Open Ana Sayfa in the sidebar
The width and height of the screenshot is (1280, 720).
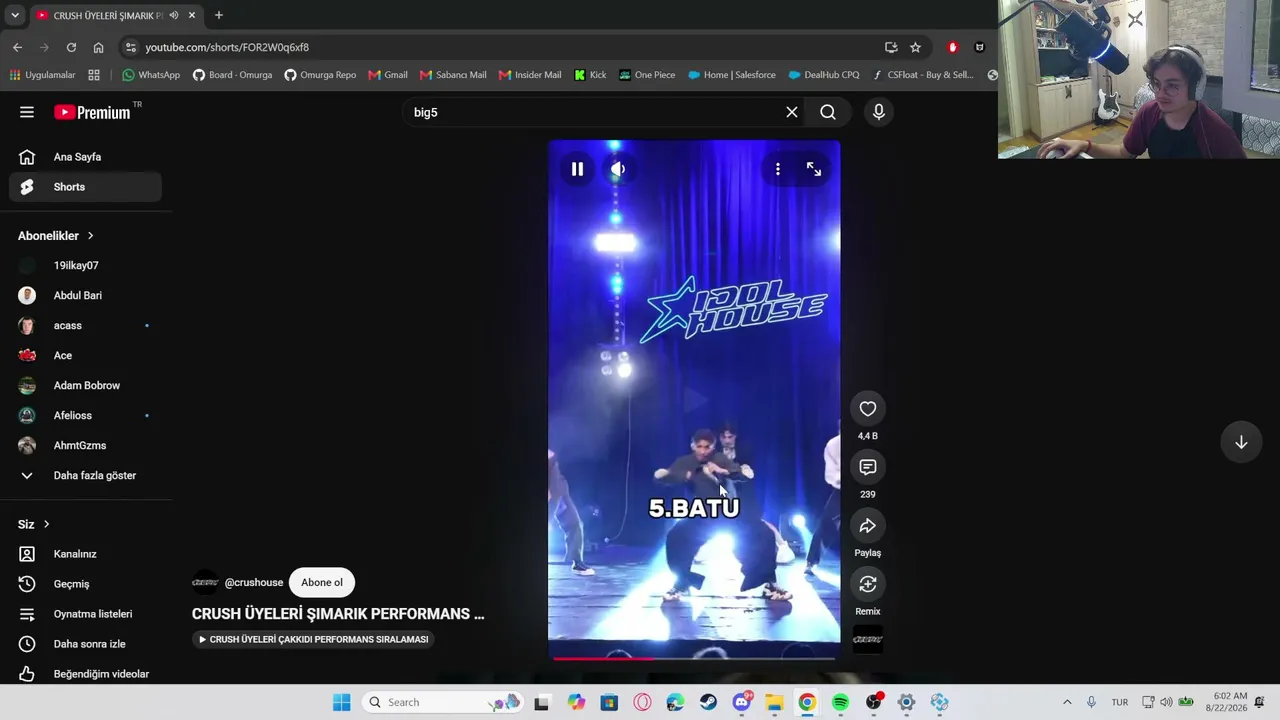click(x=85, y=157)
